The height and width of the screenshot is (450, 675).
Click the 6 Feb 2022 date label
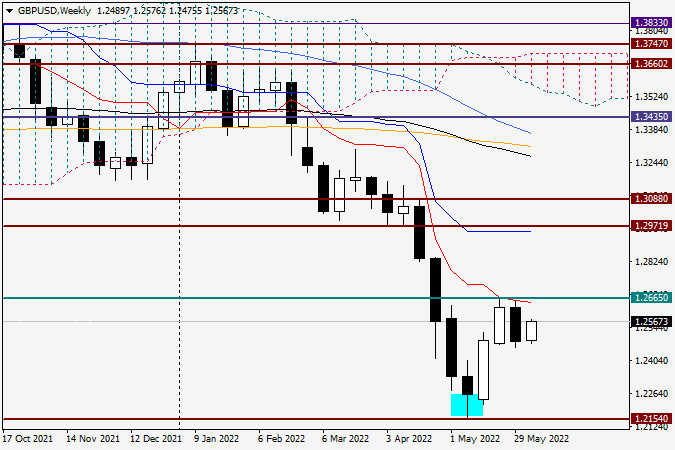pos(281,439)
